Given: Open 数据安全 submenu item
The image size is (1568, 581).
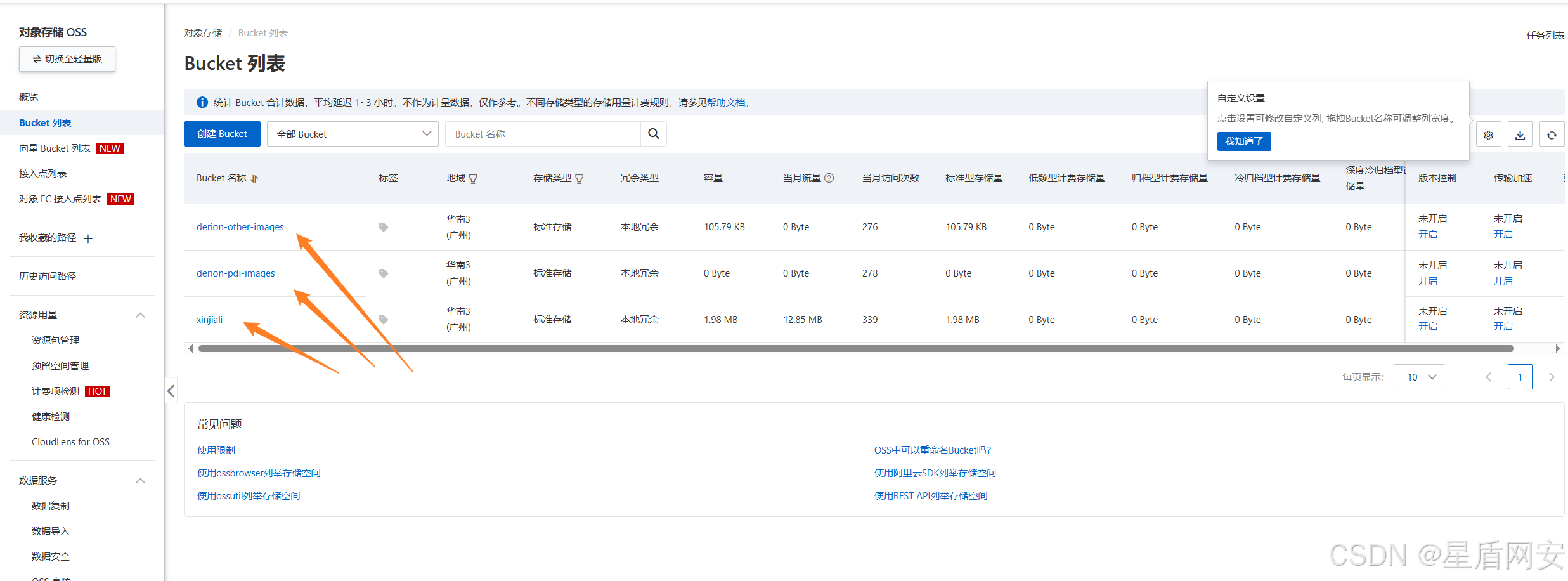Looking at the screenshot, I should coord(51,556).
